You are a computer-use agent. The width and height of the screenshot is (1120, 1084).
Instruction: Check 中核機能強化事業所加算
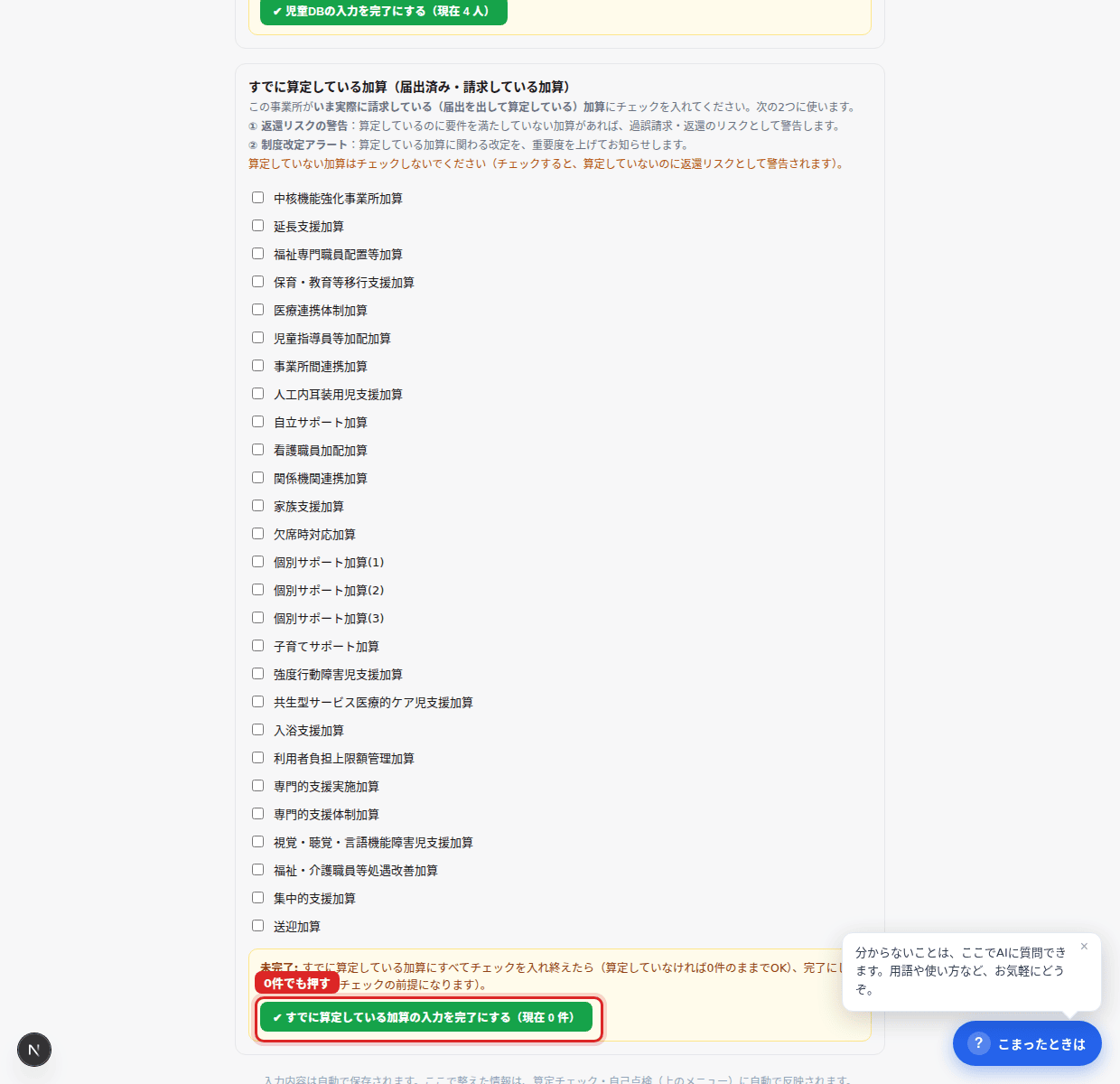click(x=257, y=198)
